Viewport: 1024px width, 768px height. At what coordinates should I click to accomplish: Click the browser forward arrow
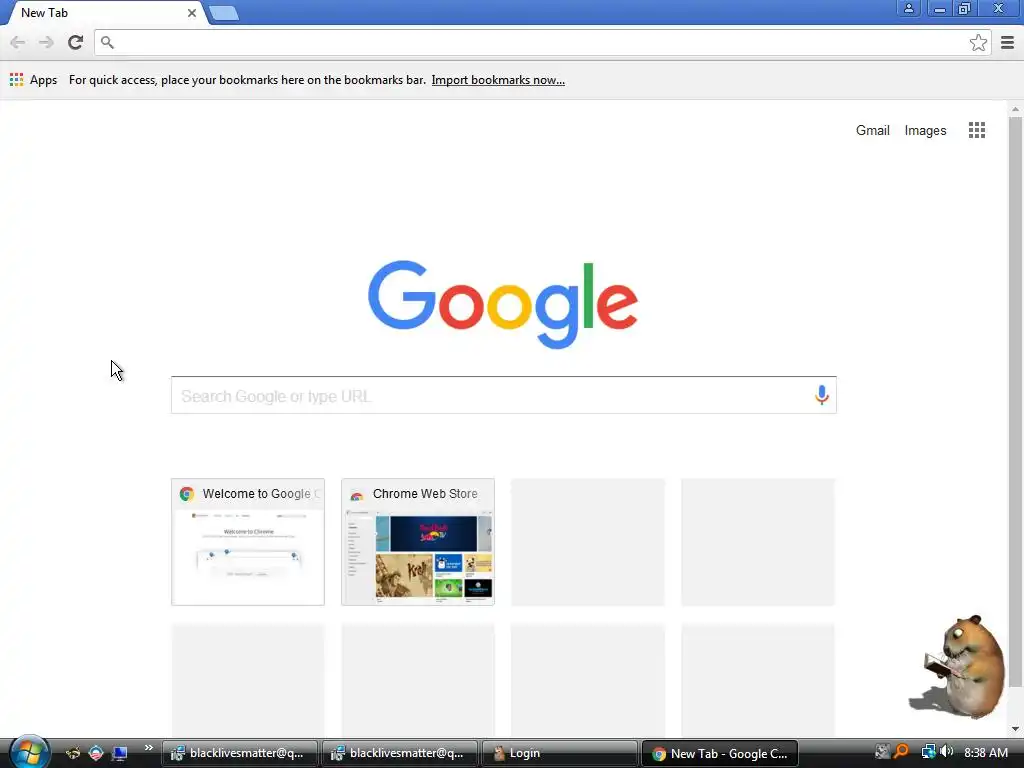click(x=46, y=42)
